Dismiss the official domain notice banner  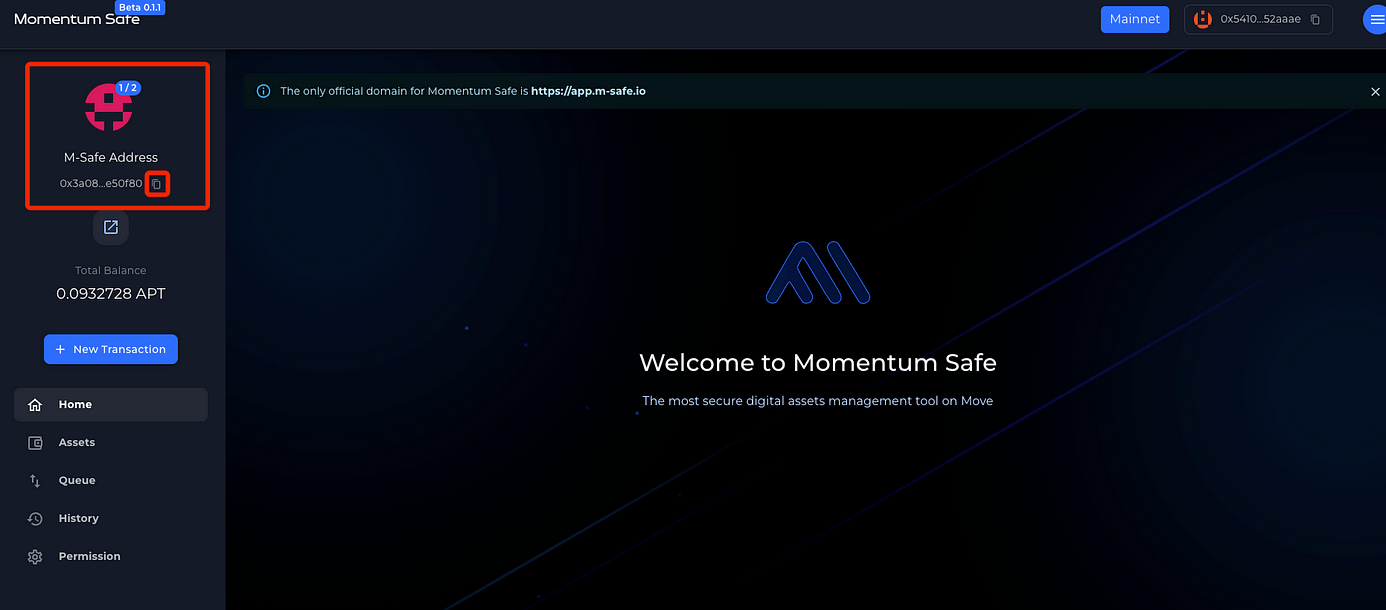(1375, 91)
